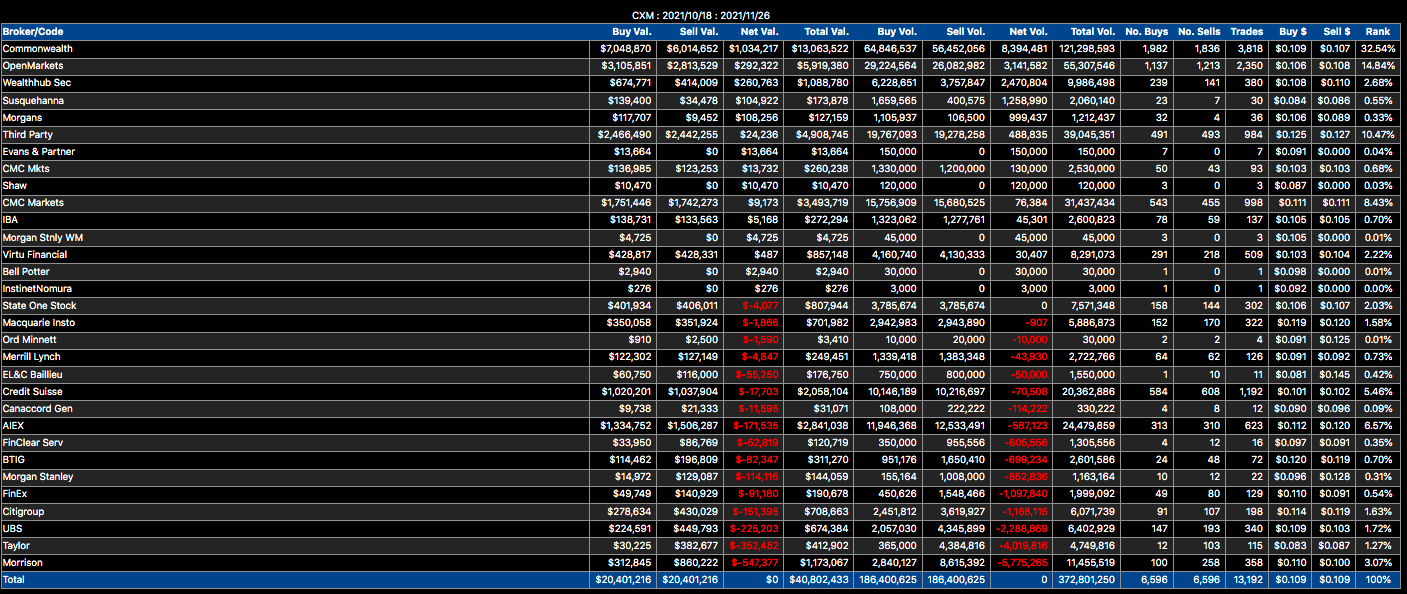This screenshot has width=1407, height=594.
Task: Click the OpenMarkets broker name
Action: click(x=33, y=66)
